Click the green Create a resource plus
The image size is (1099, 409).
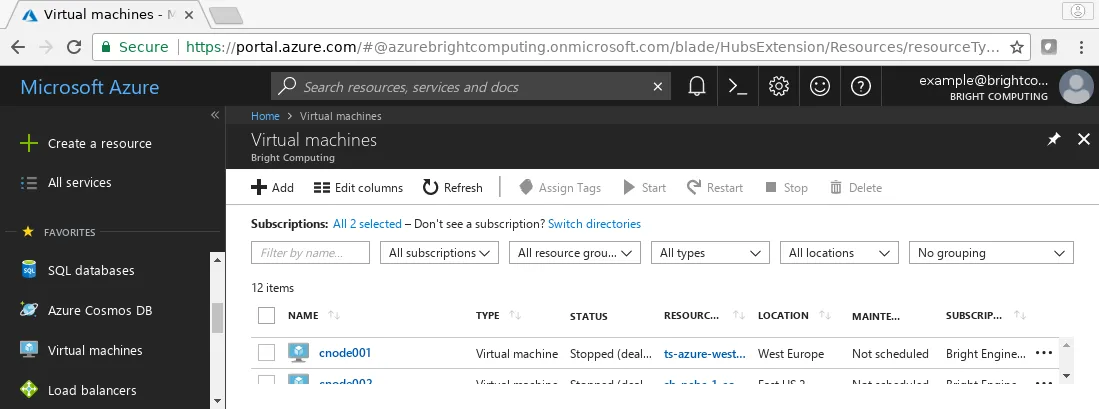(29, 144)
